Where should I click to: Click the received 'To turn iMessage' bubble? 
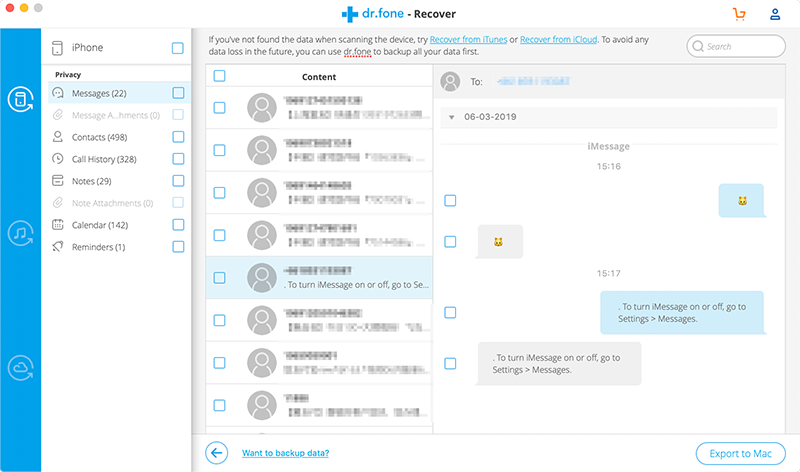[559, 363]
